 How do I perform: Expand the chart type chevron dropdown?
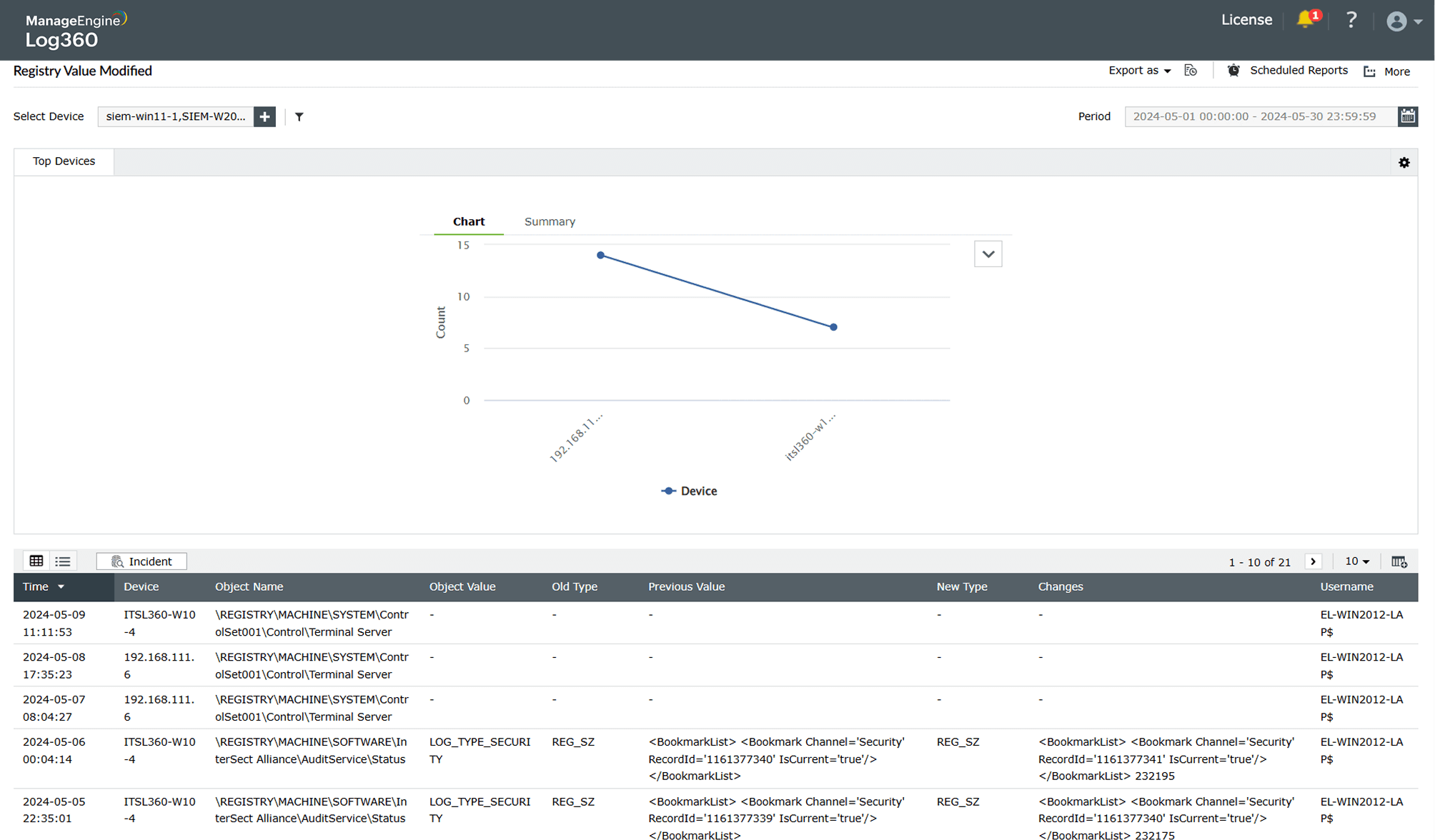(x=988, y=254)
